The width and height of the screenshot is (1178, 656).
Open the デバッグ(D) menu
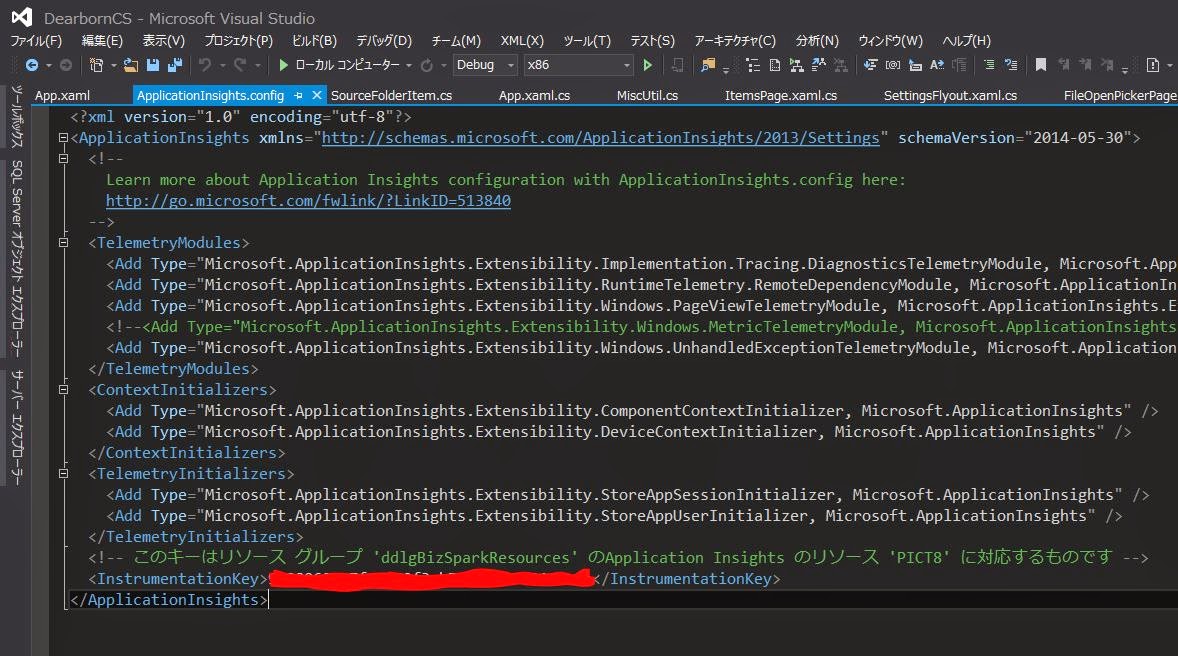(384, 41)
